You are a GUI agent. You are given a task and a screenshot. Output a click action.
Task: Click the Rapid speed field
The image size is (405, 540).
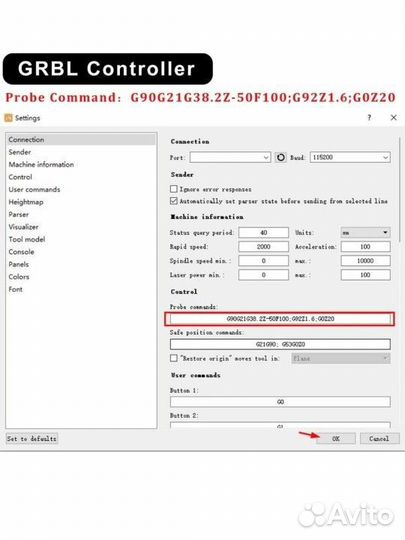[263, 247]
